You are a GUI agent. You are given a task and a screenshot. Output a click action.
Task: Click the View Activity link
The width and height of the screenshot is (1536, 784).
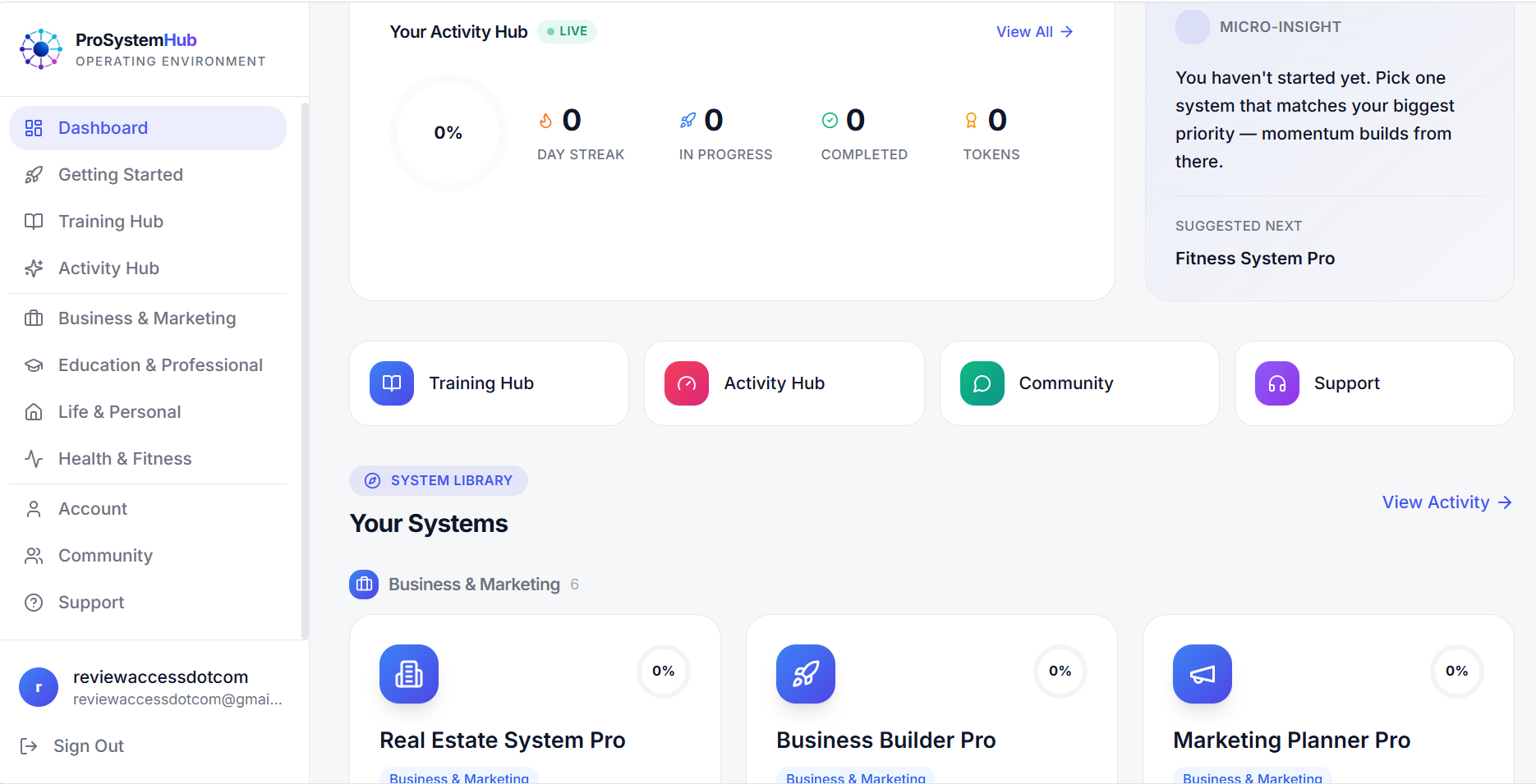tap(1447, 502)
